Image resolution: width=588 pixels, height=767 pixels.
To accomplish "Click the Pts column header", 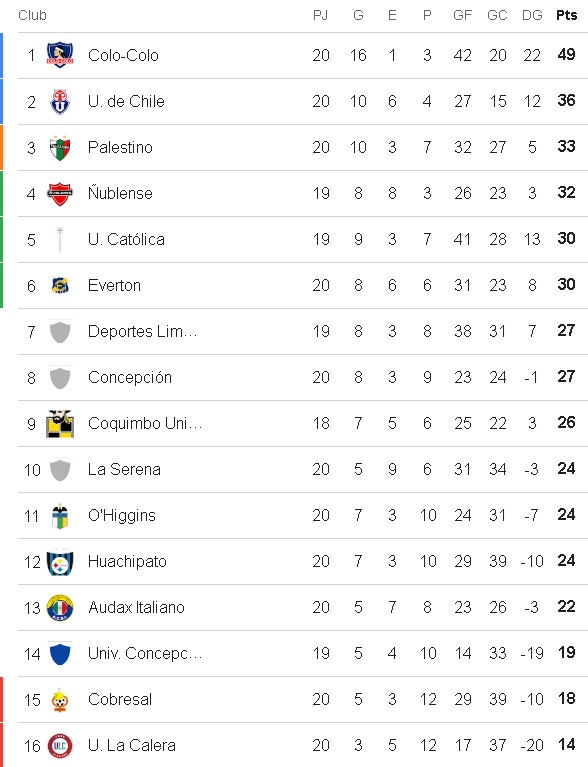I will click(566, 15).
